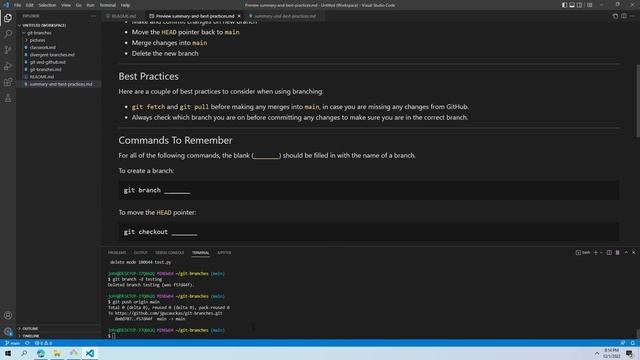Screen dimensions: 640x360
Task: Split the terminal pane
Action: tap(609, 253)
